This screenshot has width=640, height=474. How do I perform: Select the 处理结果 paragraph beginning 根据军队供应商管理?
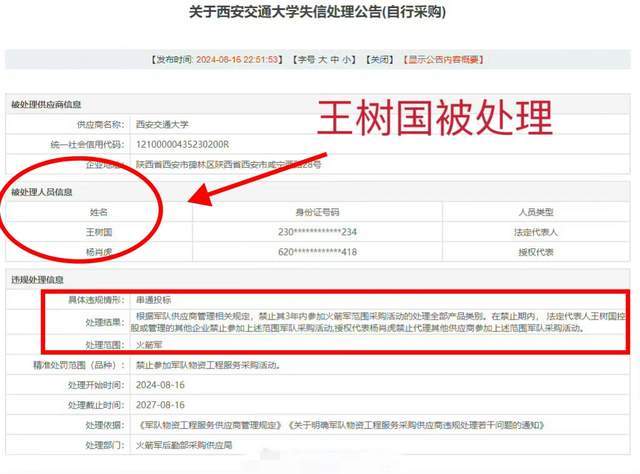[378, 322]
